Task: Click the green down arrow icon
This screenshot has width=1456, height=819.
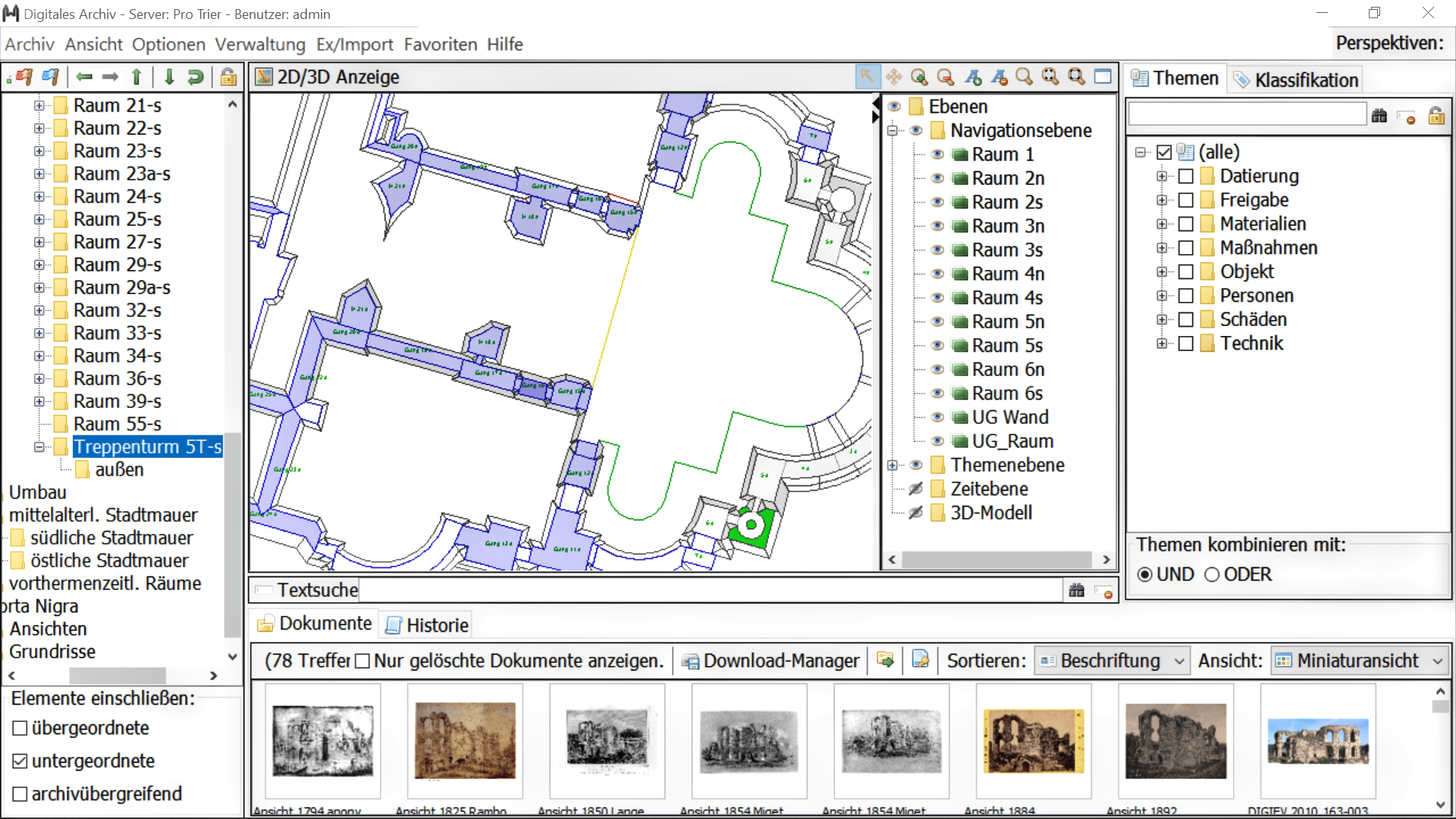Action: point(169,77)
